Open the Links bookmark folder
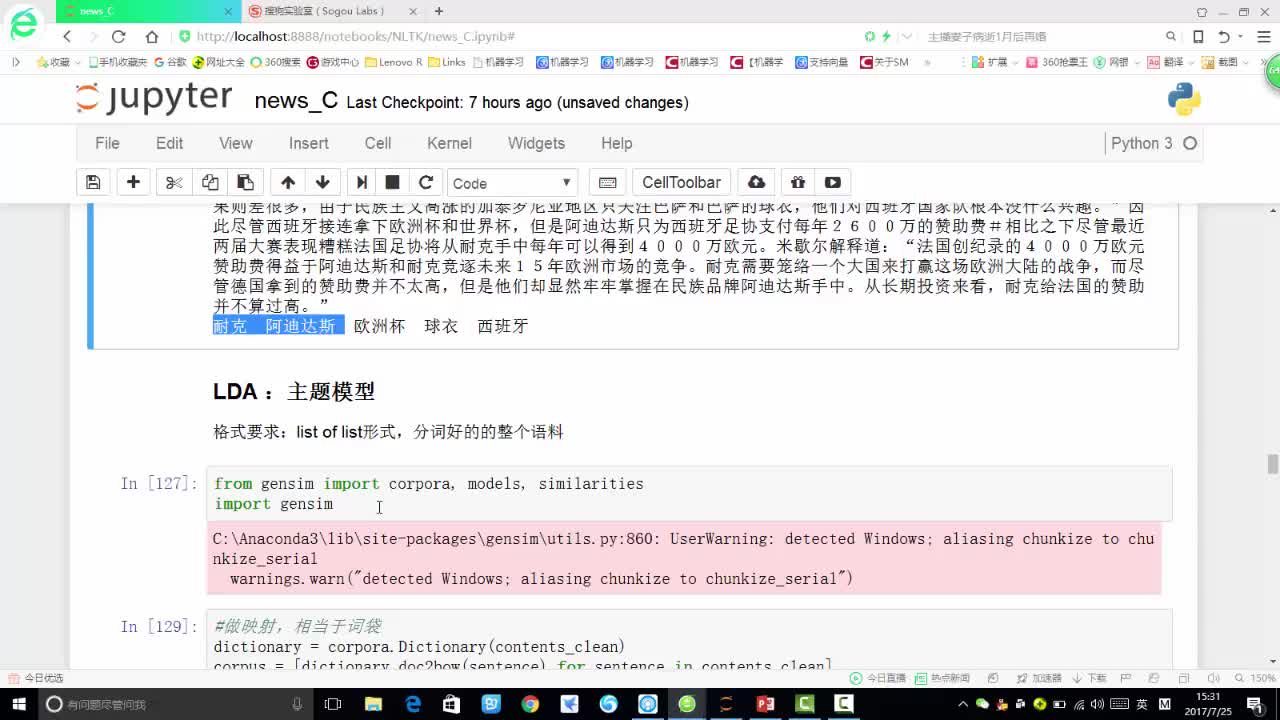Viewport: 1280px width, 720px height. point(447,62)
